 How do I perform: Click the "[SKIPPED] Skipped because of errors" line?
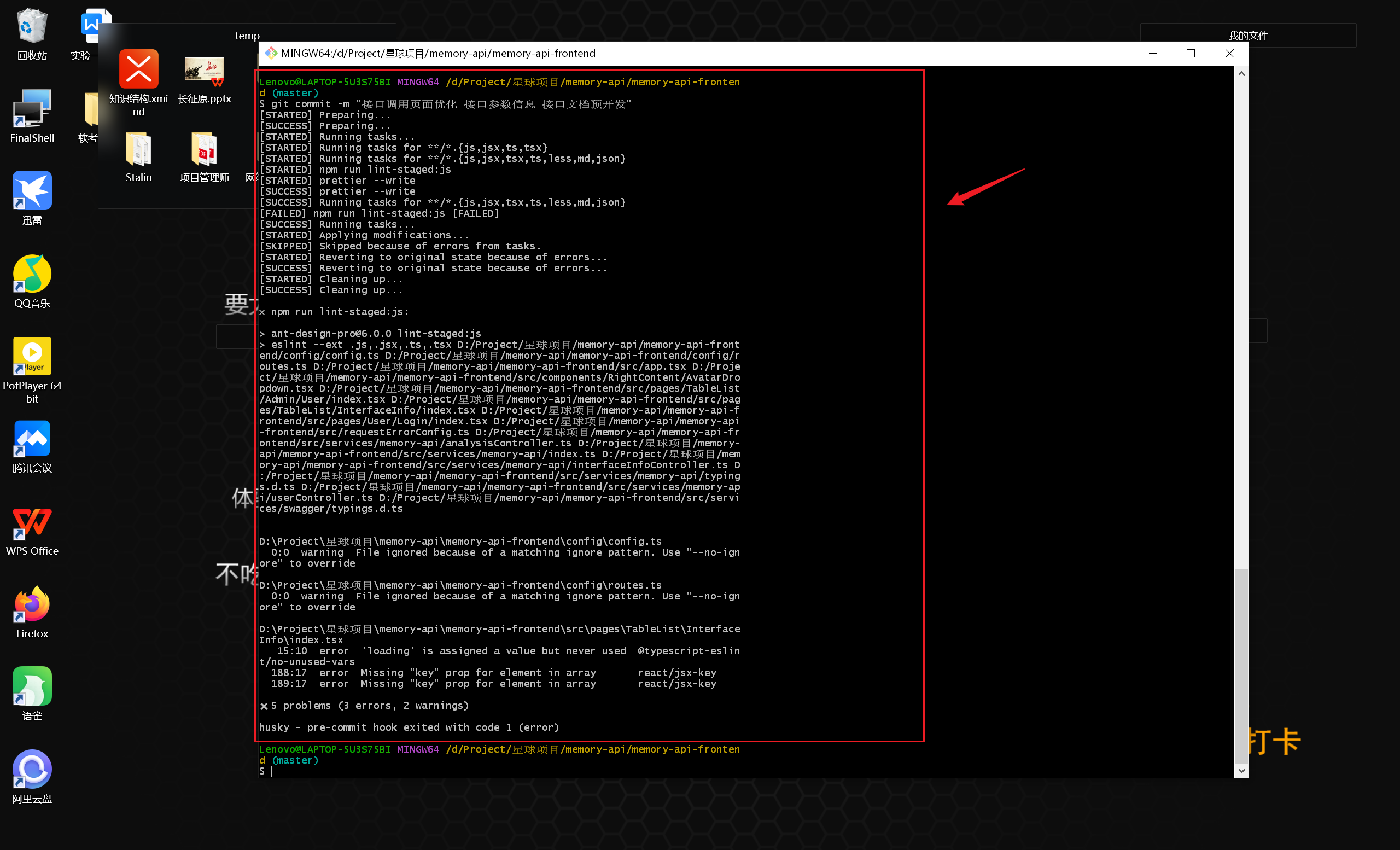400,246
